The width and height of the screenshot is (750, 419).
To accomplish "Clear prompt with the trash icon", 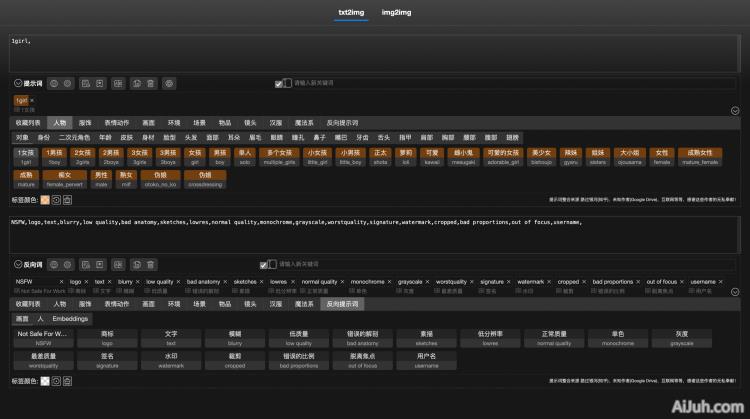I will 151,83.
